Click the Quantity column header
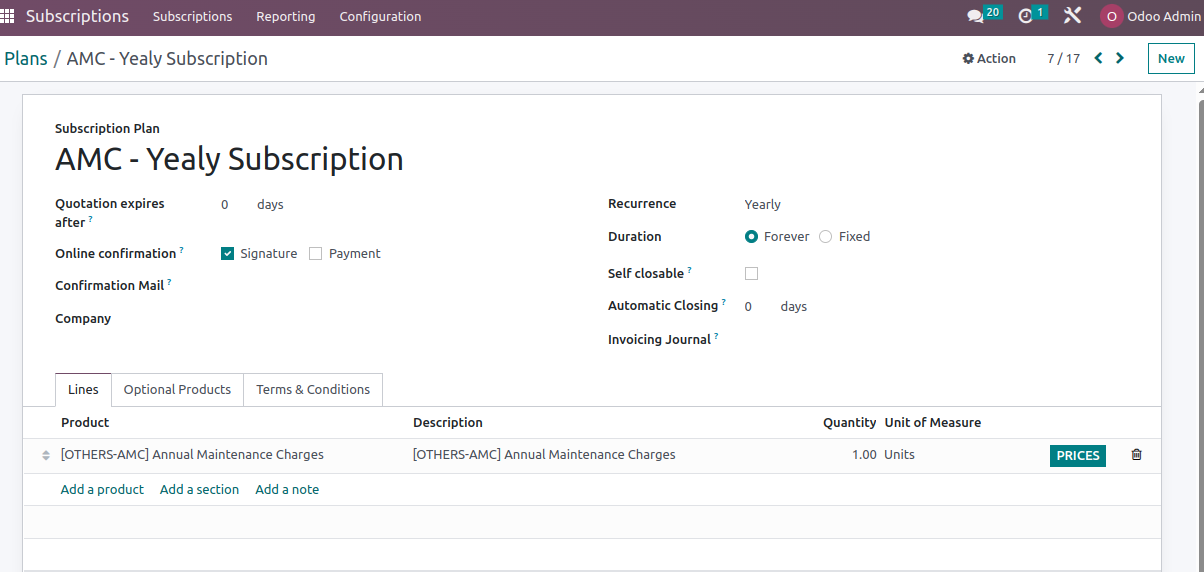This screenshot has height=572, width=1204. pyautogui.click(x=850, y=422)
